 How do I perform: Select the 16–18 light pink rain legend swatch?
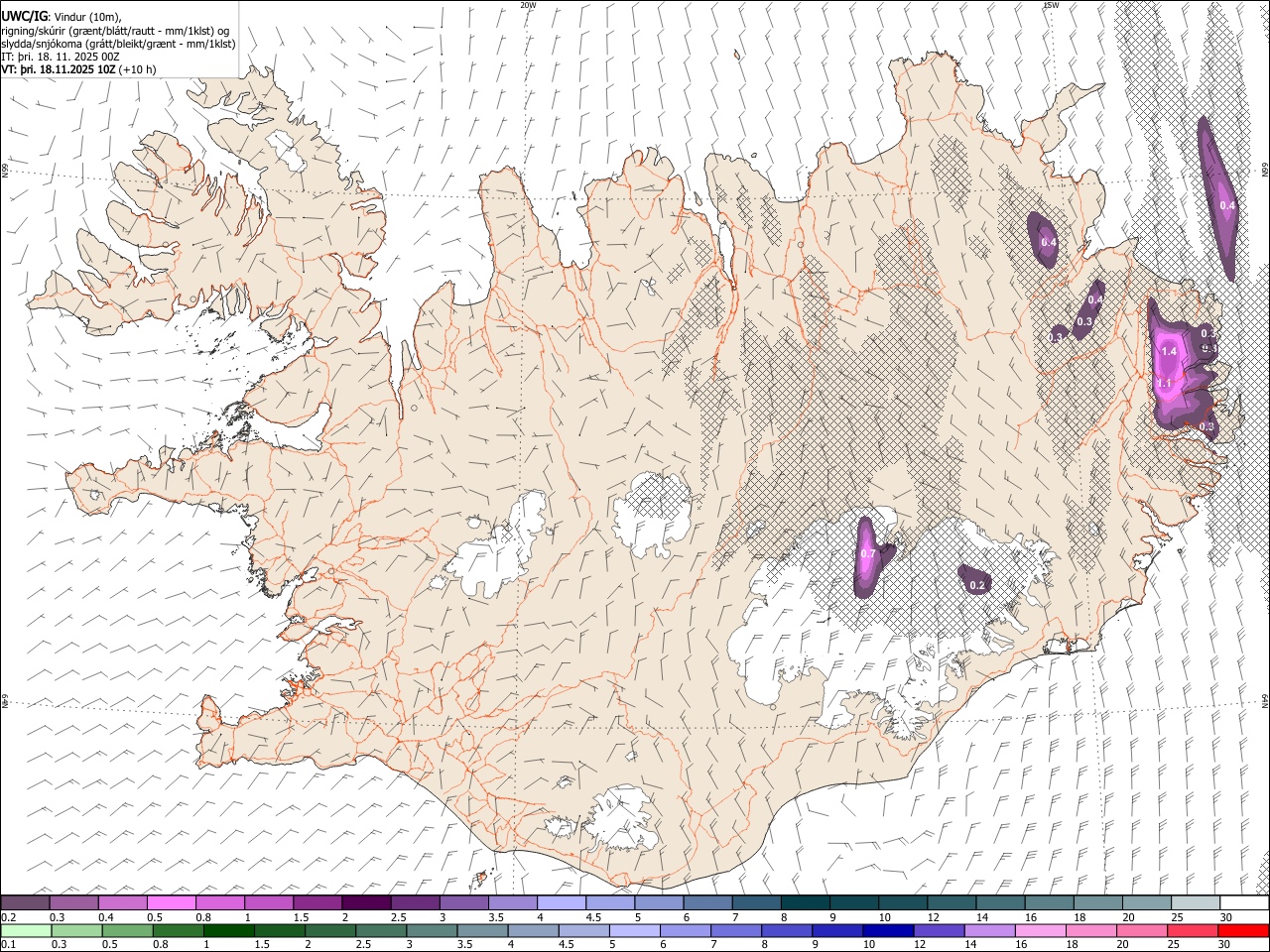(x=1040, y=931)
